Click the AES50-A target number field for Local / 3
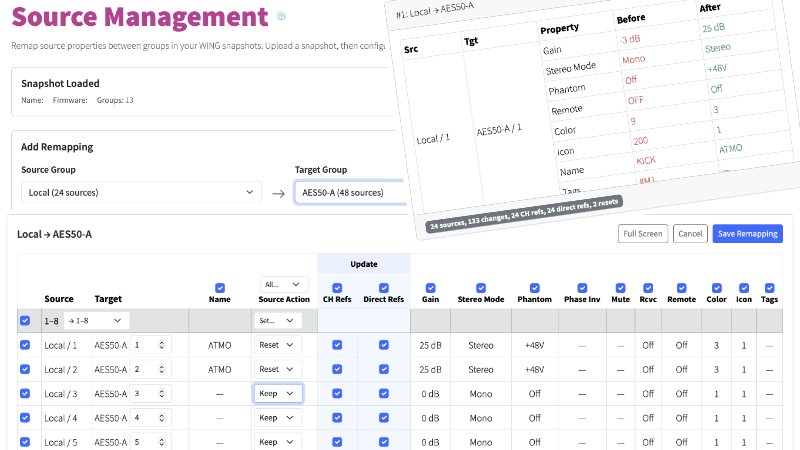This screenshot has height=450, width=800. tap(151, 393)
